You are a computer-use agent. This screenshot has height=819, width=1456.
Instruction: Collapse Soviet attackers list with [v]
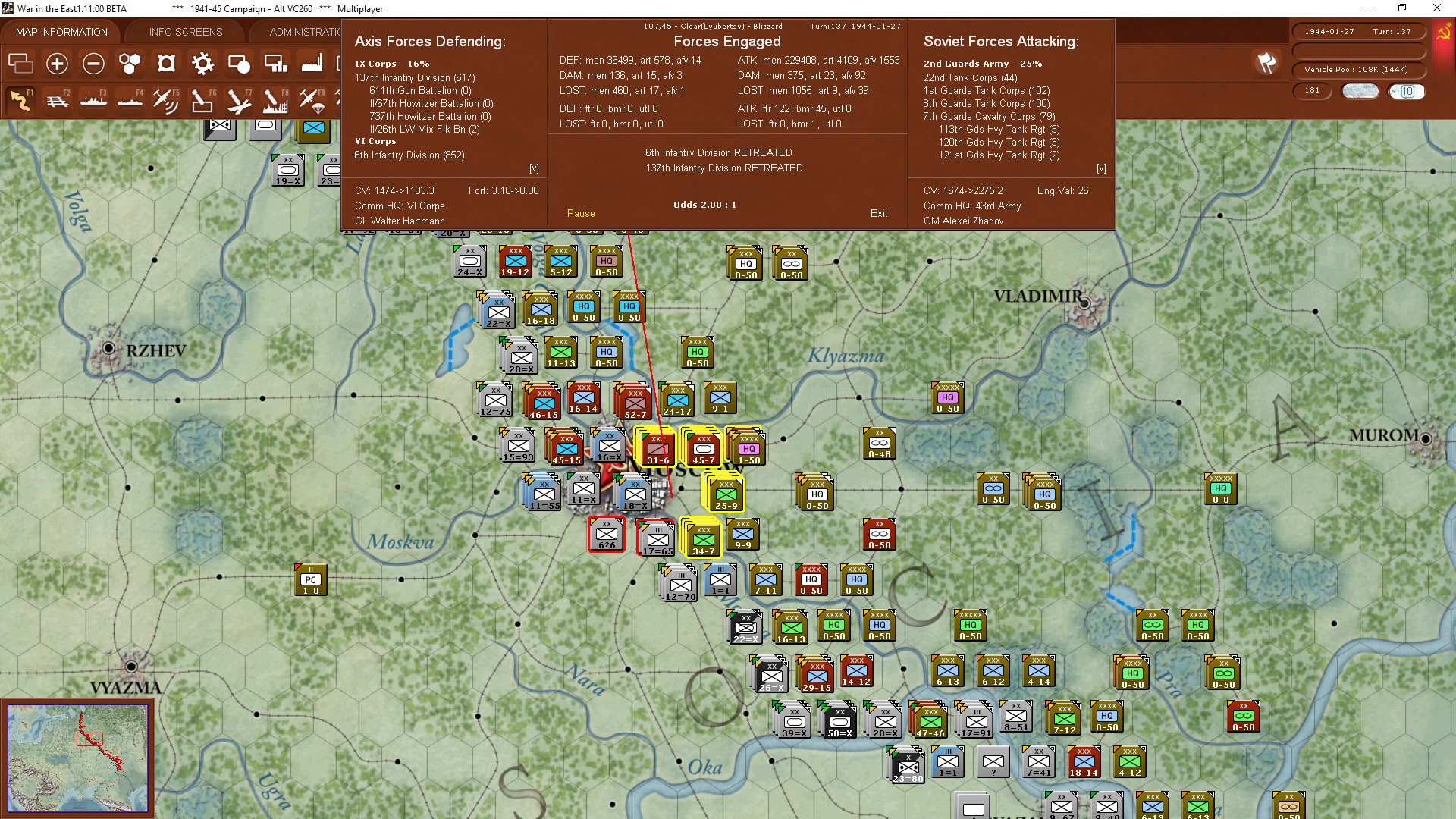click(1101, 168)
